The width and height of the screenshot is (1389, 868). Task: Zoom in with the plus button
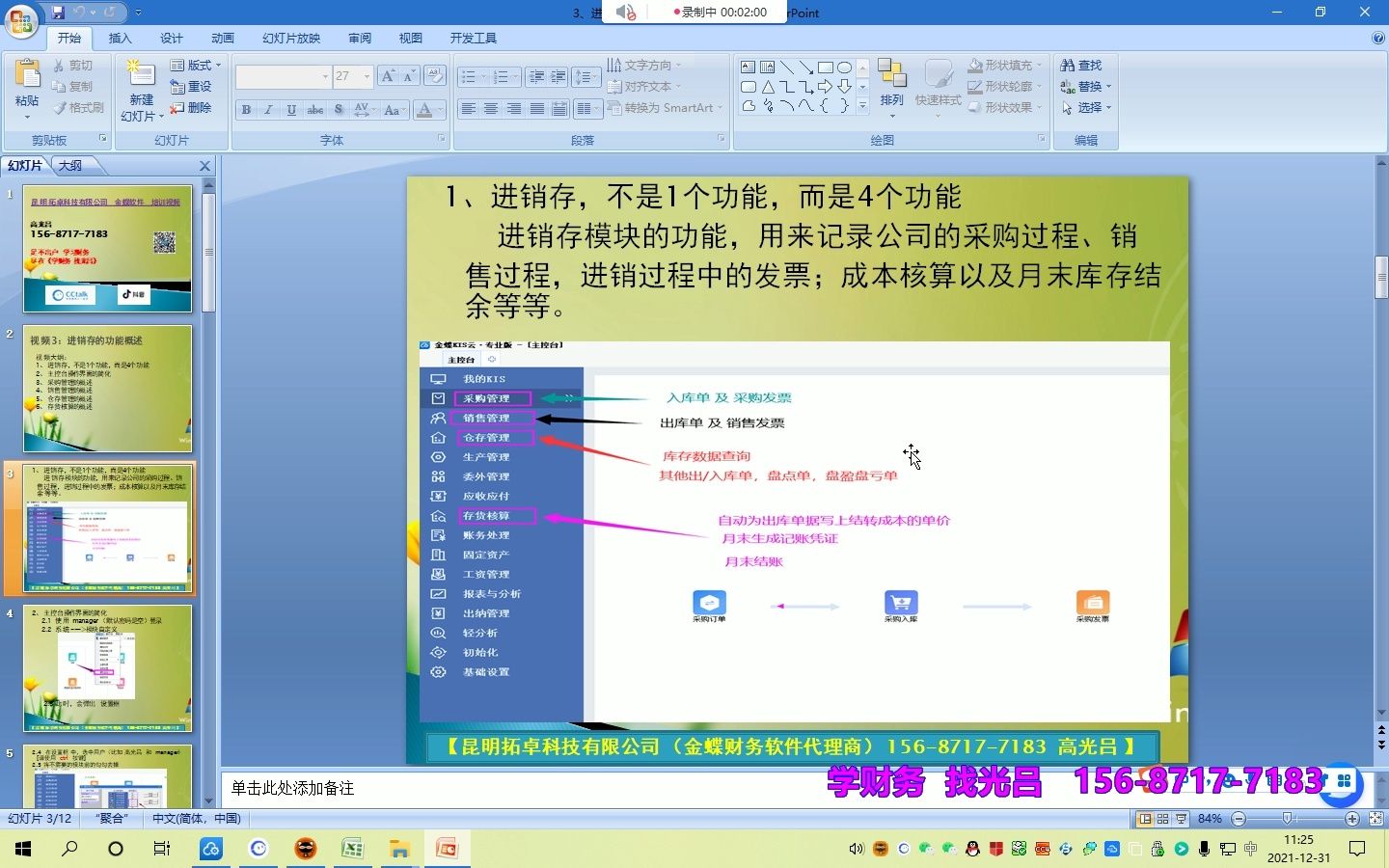(x=1352, y=819)
